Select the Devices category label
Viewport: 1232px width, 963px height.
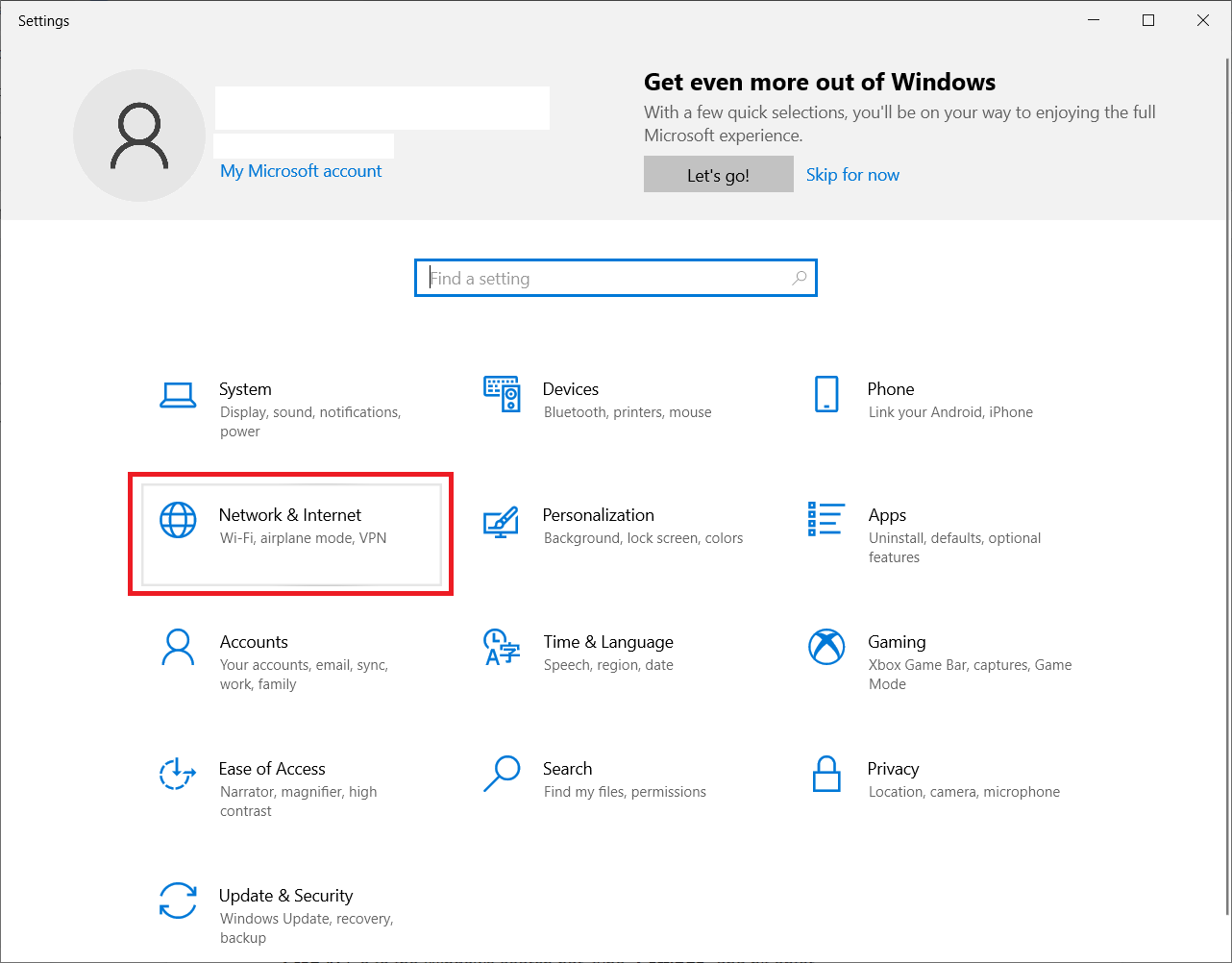tap(571, 389)
